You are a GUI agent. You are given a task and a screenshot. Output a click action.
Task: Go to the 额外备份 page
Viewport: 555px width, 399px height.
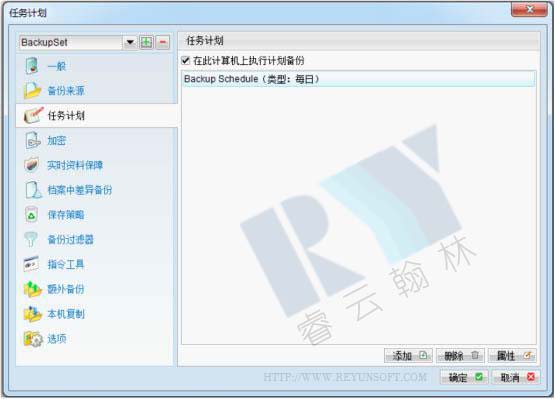(x=66, y=289)
